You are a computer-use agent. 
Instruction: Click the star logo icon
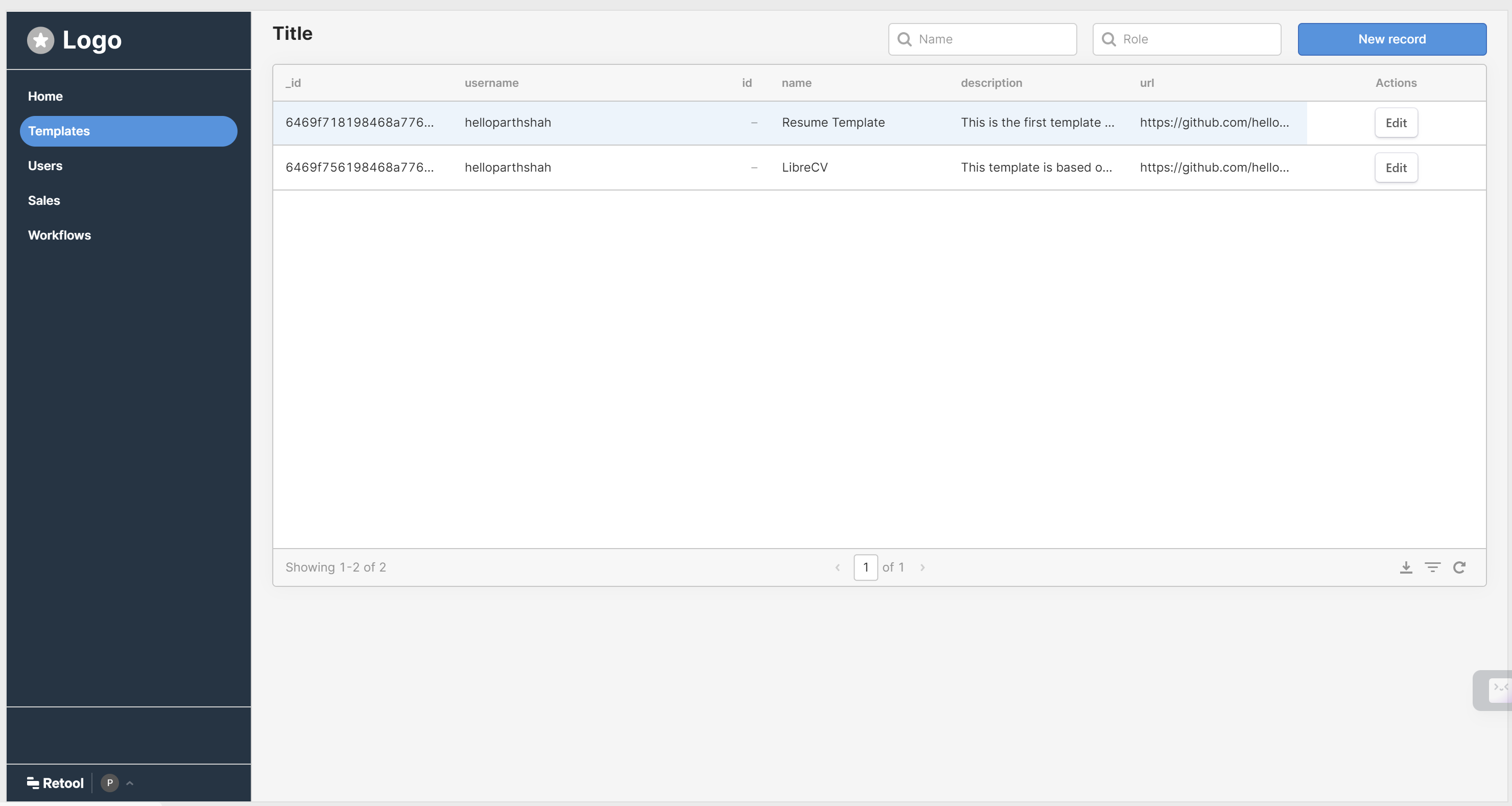point(40,40)
